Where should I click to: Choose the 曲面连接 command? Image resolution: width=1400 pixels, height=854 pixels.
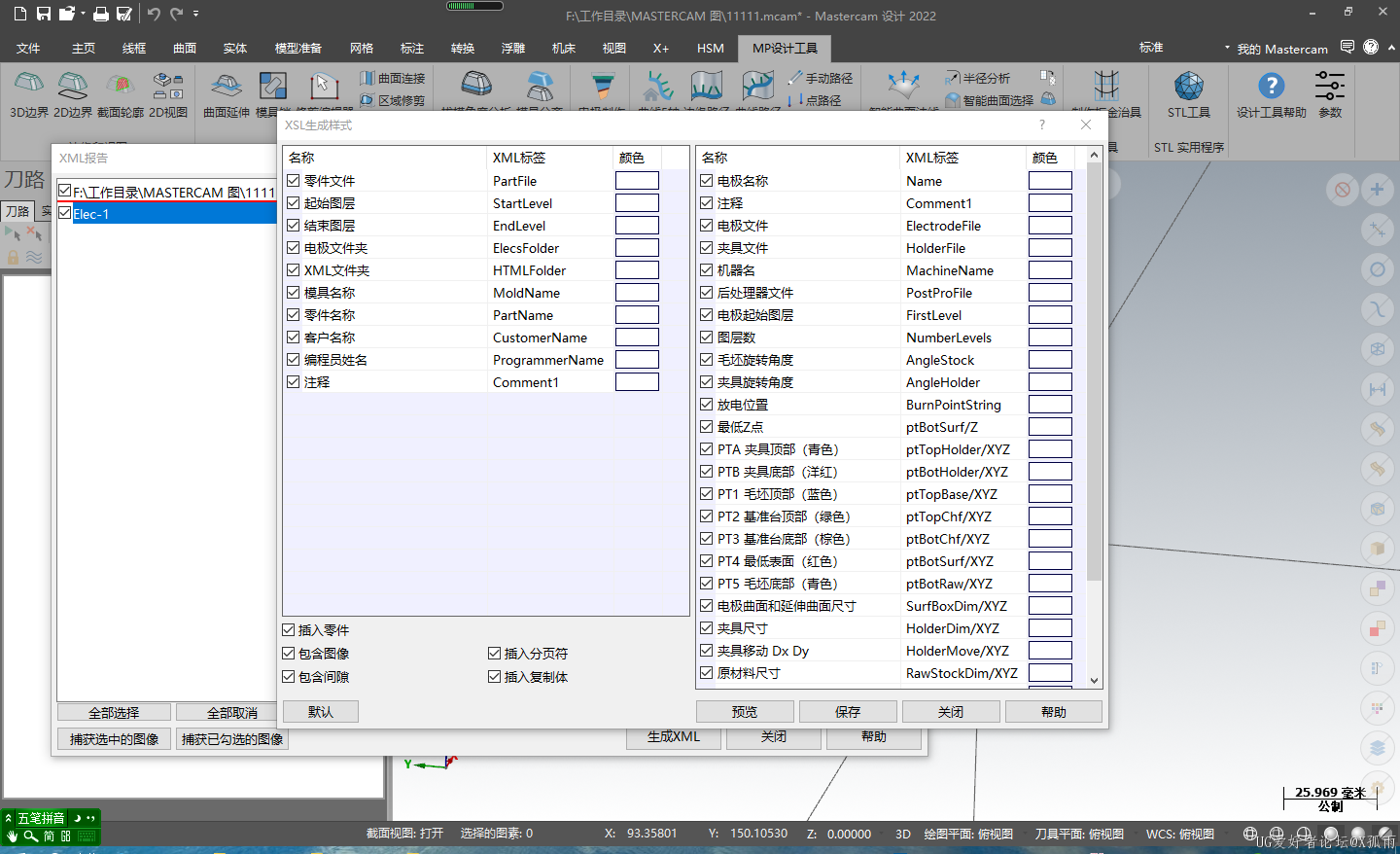(393, 78)
